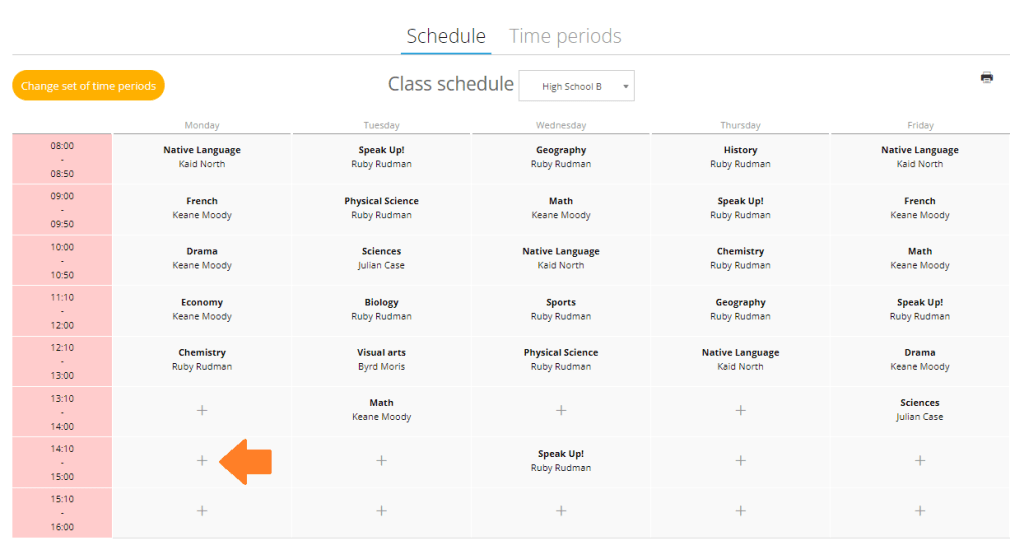Viewport: 1024px width, 550px height.
Task: Add class on Friday 14:10 slot
Action: pos(920,461)
